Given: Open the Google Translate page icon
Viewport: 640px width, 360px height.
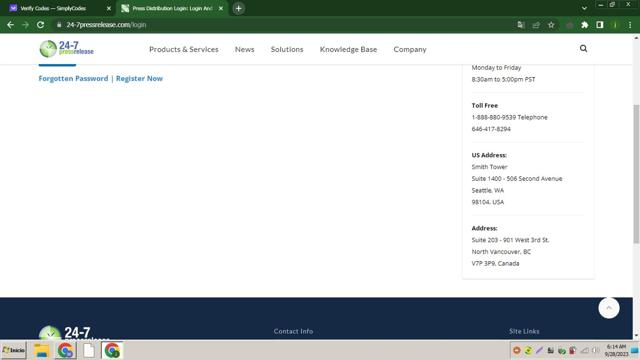Looking at the screenshot, I should coord(521,25).
